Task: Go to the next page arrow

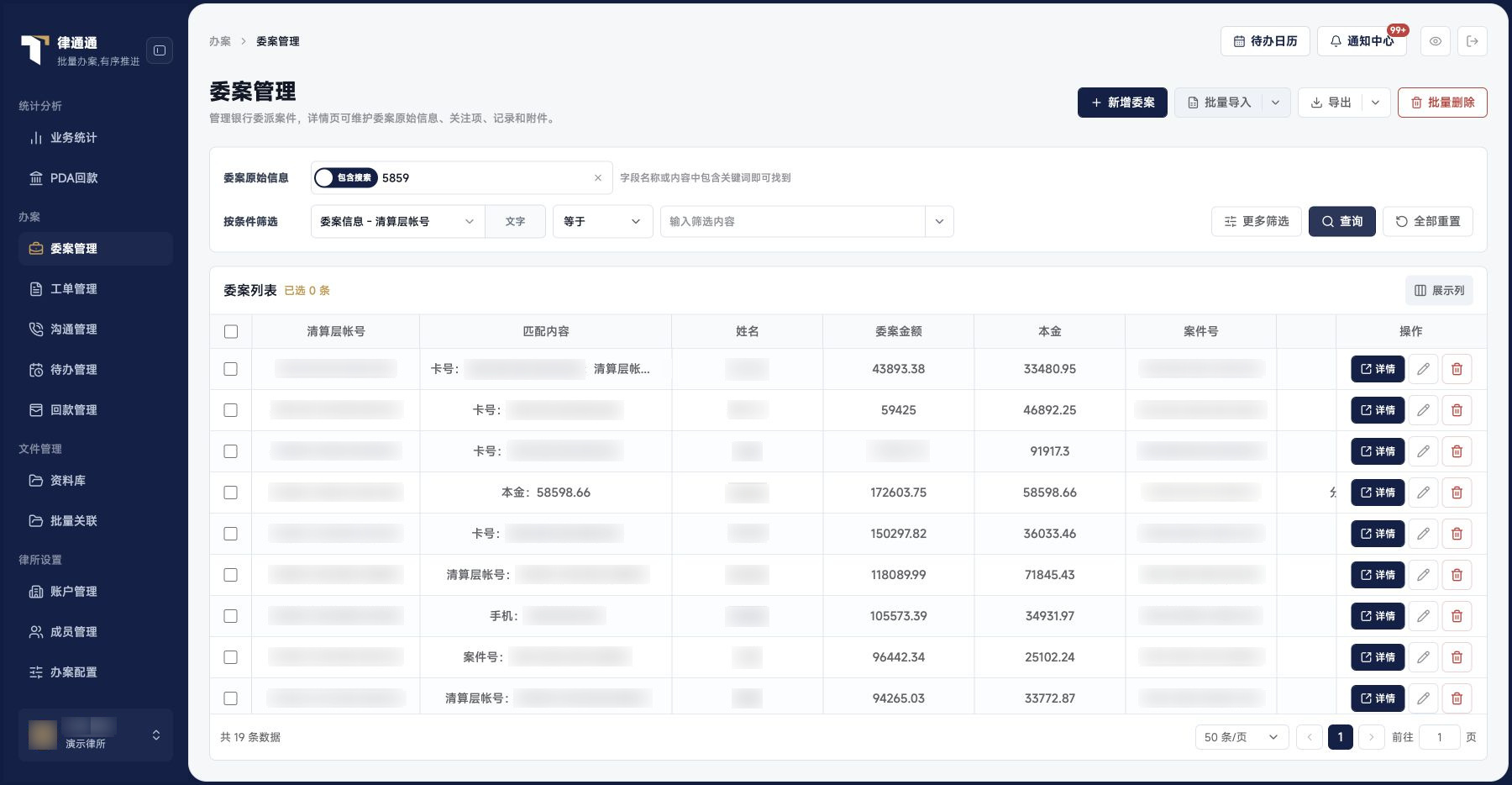Action: click(1372, 737)
